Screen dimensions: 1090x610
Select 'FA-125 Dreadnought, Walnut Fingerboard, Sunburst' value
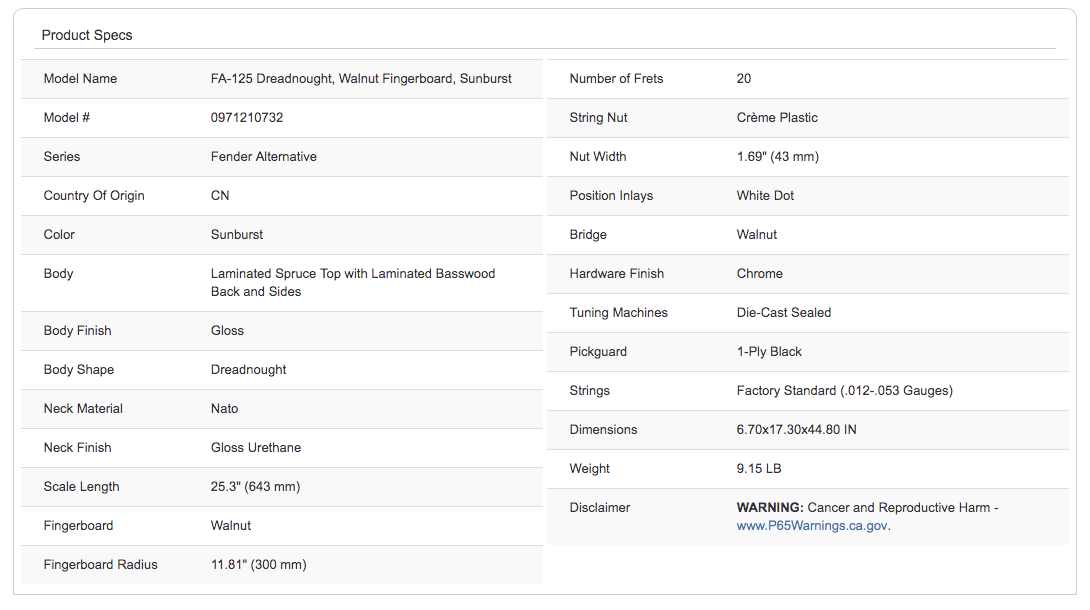pos(361,79)
